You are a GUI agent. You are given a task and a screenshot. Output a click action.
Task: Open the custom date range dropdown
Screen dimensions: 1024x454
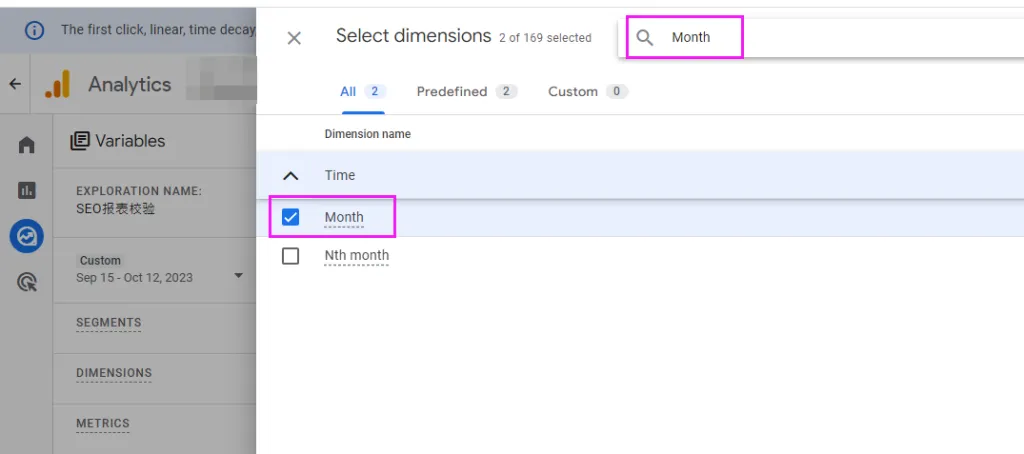coord(238,276)
